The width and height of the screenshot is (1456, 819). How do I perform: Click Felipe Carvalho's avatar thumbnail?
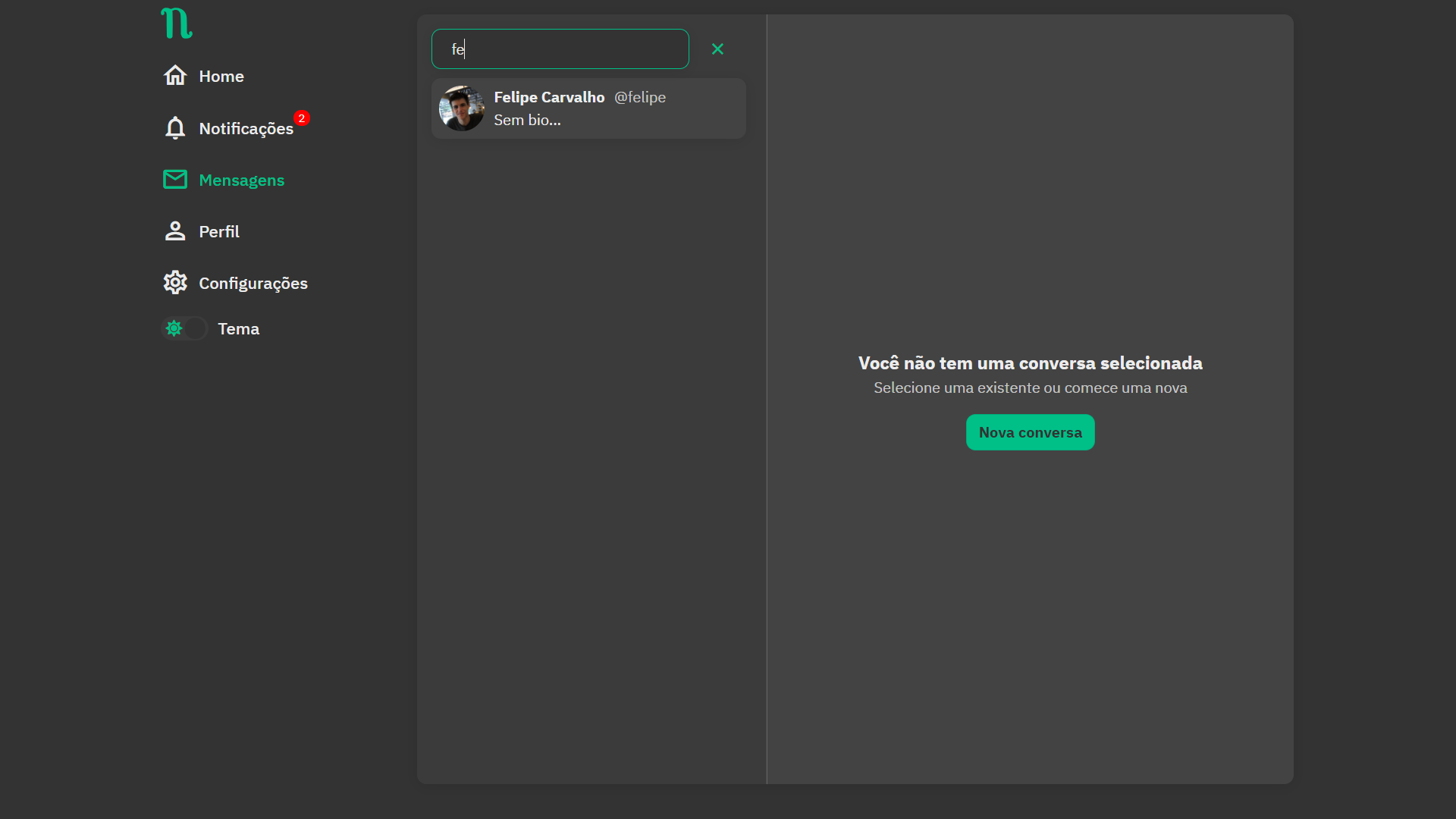click(461, 108)
